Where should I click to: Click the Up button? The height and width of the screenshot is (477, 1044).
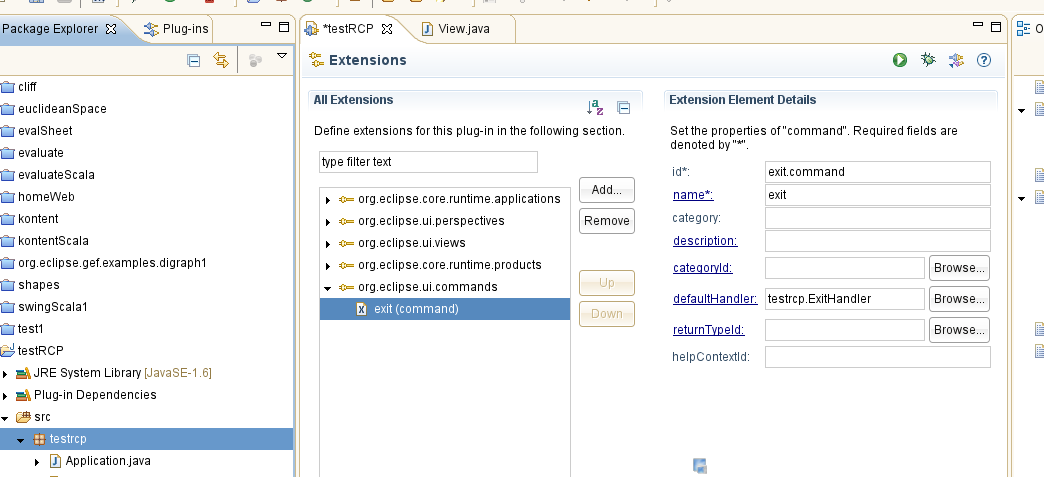[607, 283]
